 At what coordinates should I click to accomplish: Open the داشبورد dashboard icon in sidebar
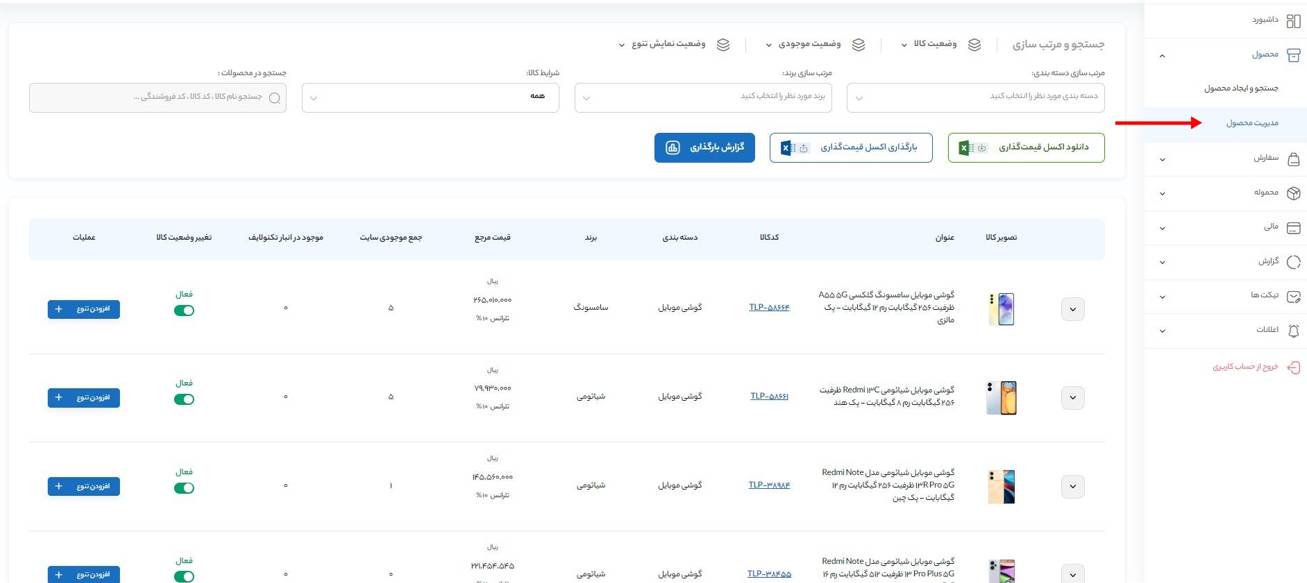click(x=1293, y=21)
